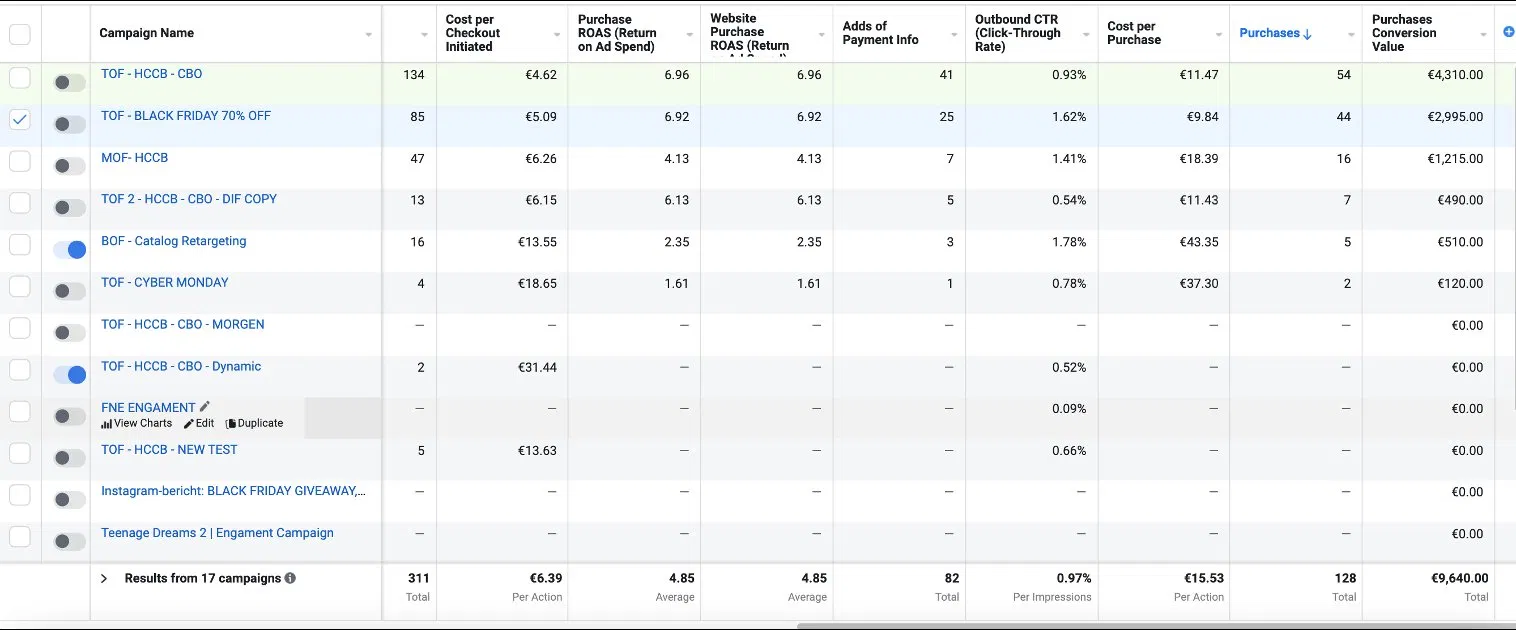Select checkbox for BOF - Catalog Retargeting
1516x630 pixels.
tap(20, 244)
